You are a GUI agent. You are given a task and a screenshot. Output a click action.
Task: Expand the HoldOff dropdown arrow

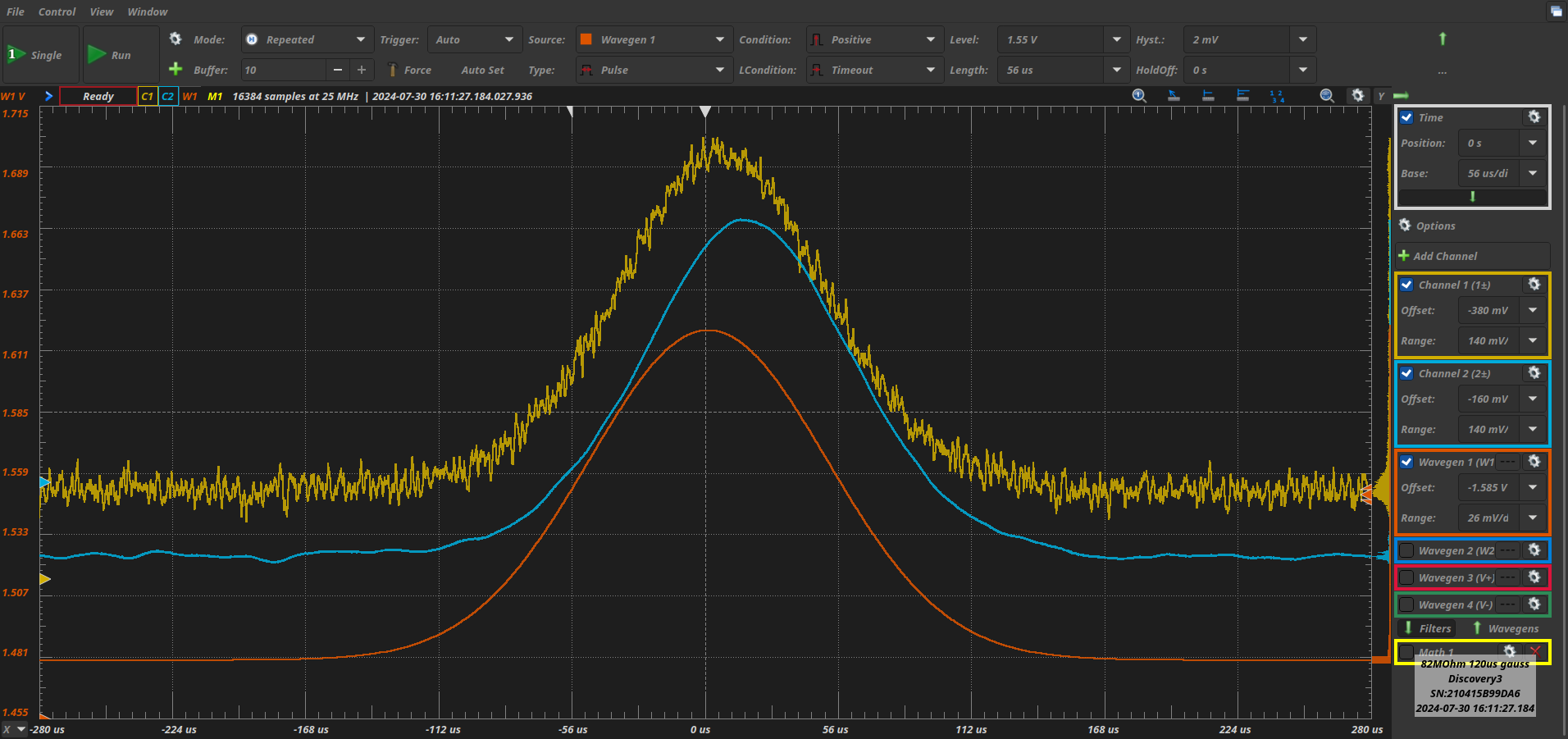coord(1303,70)
